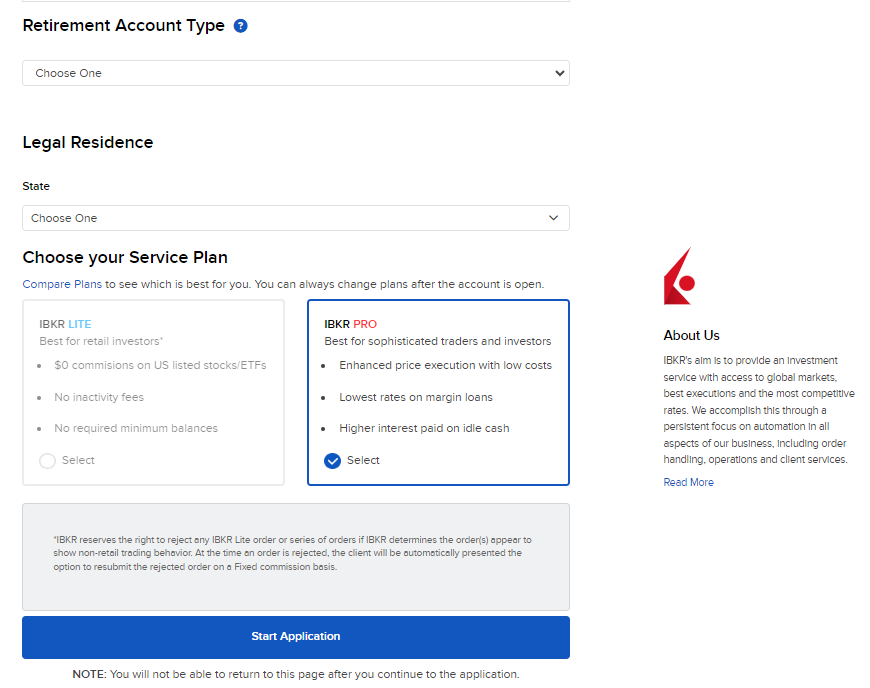The height and width of the screenshot is (688, 870).
Task: Click the About Us heading
Action: click(x=691, y=335)
